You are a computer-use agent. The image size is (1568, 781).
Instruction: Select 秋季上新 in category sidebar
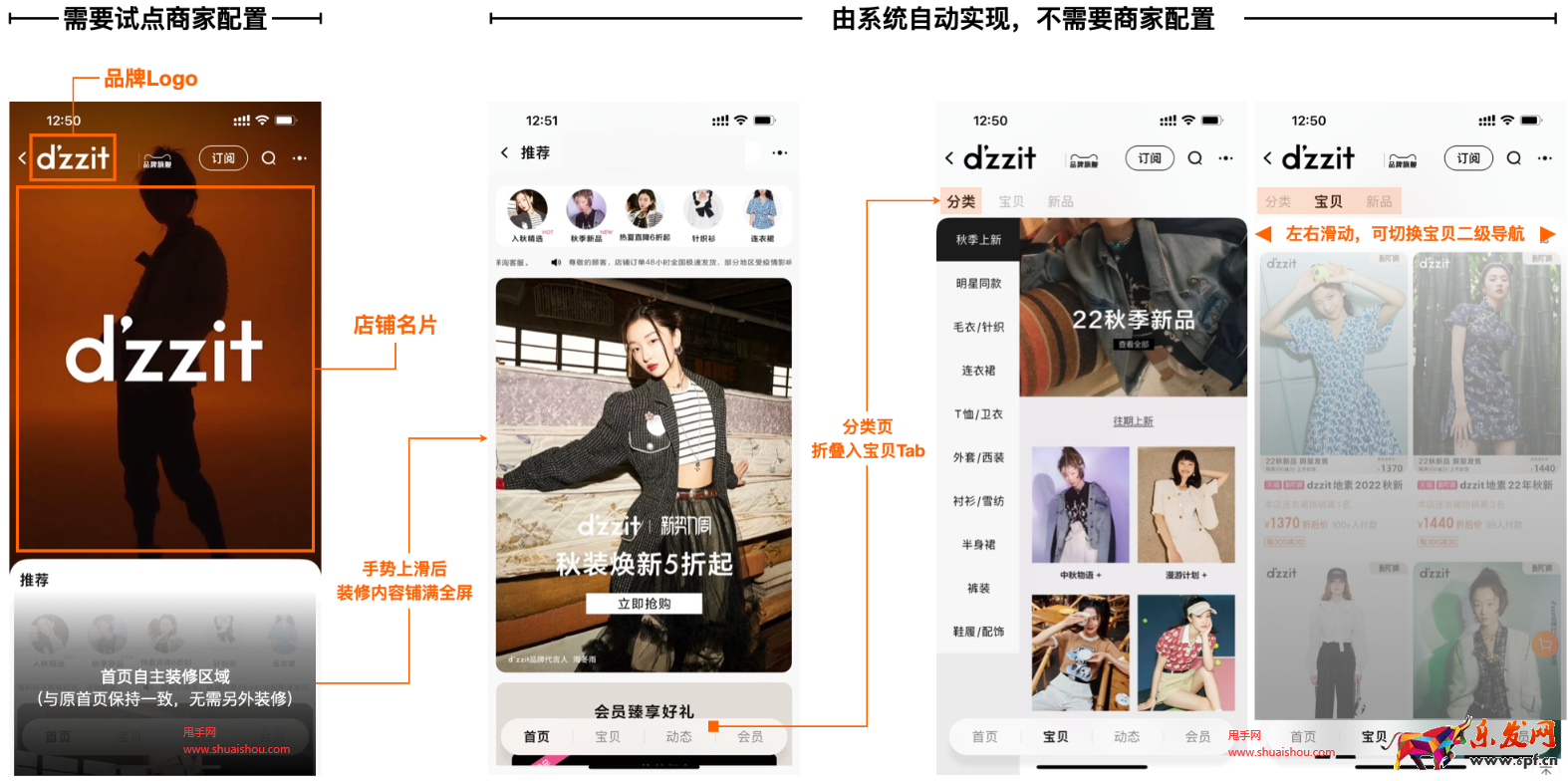[978, 240]
